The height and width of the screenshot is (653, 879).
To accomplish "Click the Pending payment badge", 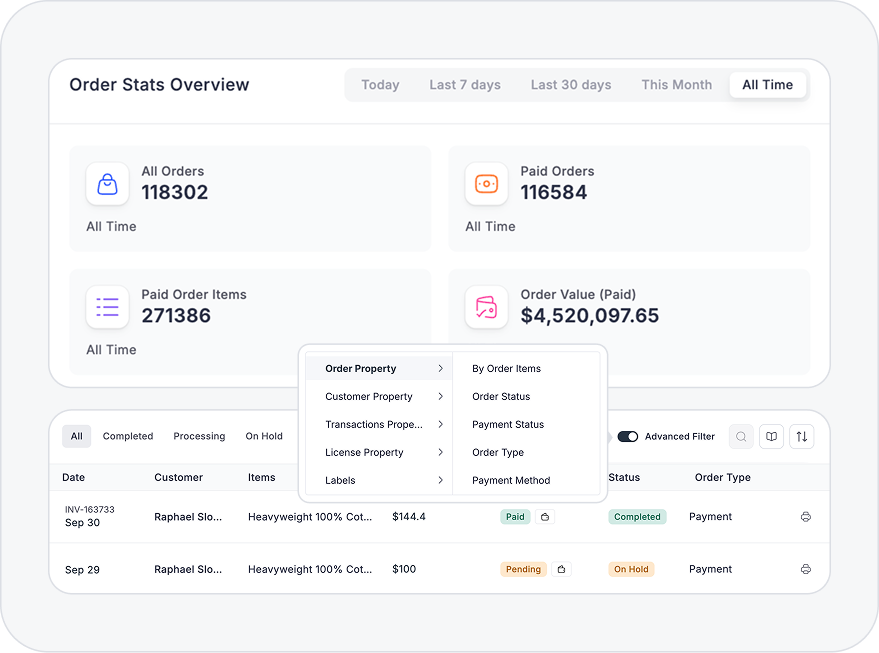I will pyautogui.click(x=523, y=570).
